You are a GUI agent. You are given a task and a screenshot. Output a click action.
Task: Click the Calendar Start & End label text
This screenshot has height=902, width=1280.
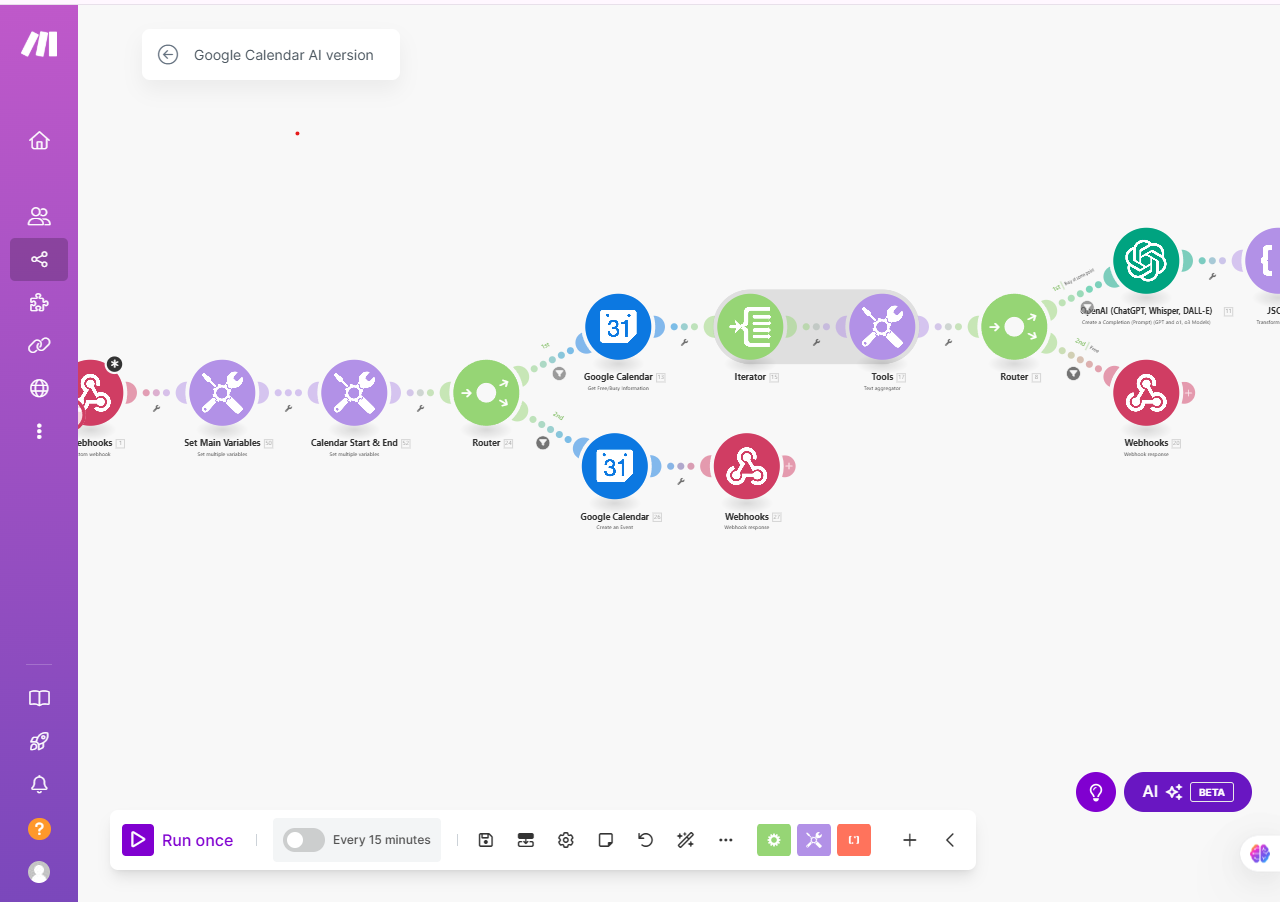point(354,443)
